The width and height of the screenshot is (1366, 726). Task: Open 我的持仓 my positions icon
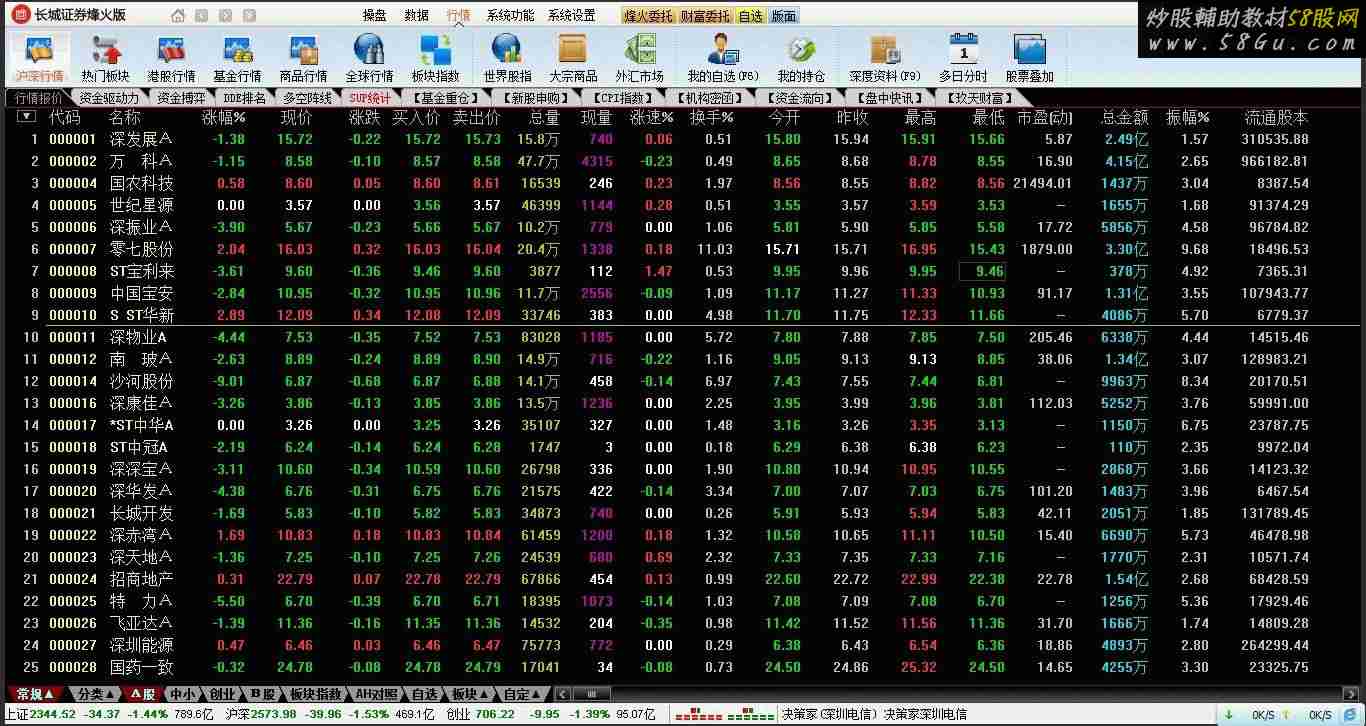coord(801,58)
